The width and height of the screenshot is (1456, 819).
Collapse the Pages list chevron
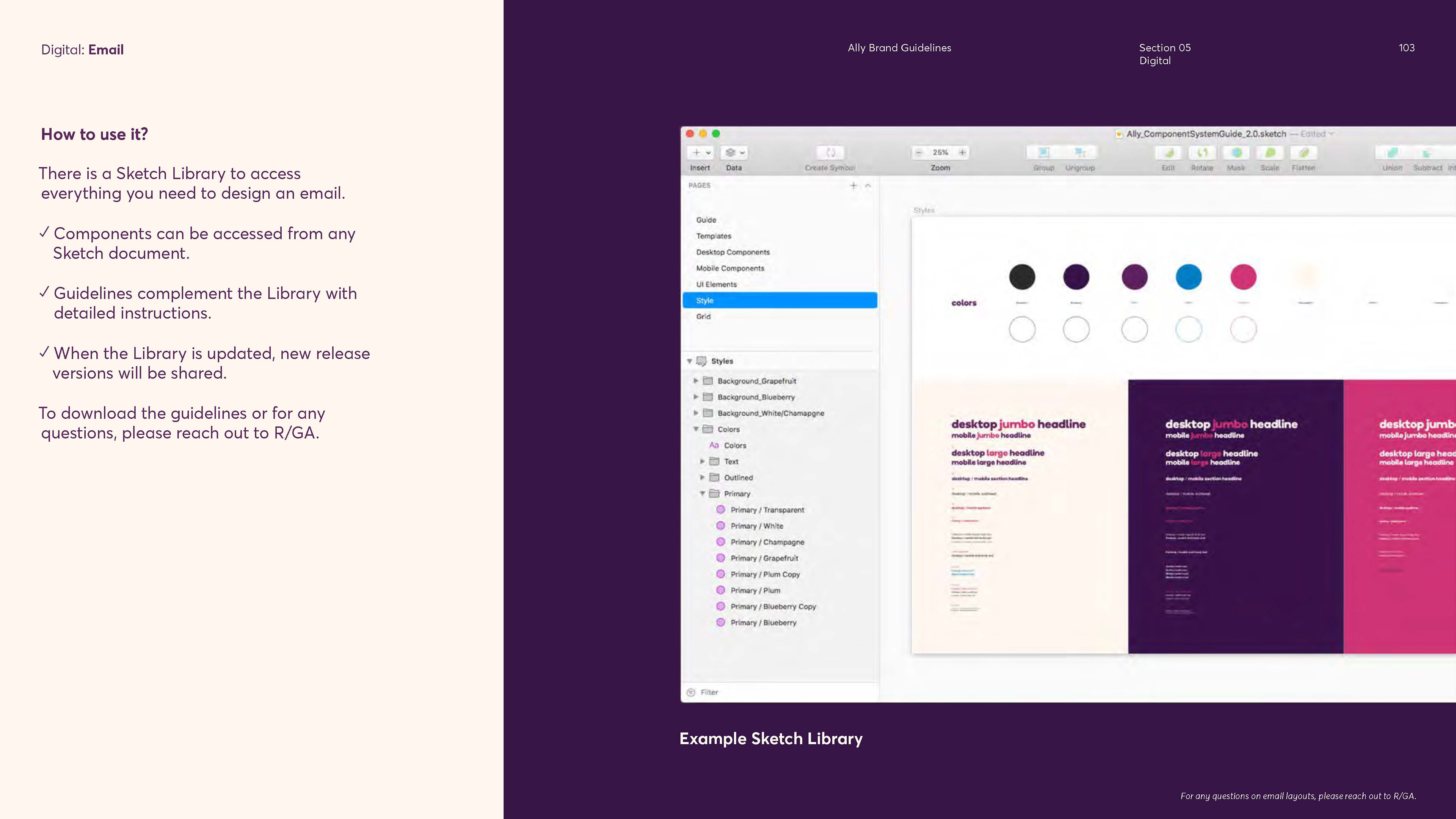[x=868, y=185]
